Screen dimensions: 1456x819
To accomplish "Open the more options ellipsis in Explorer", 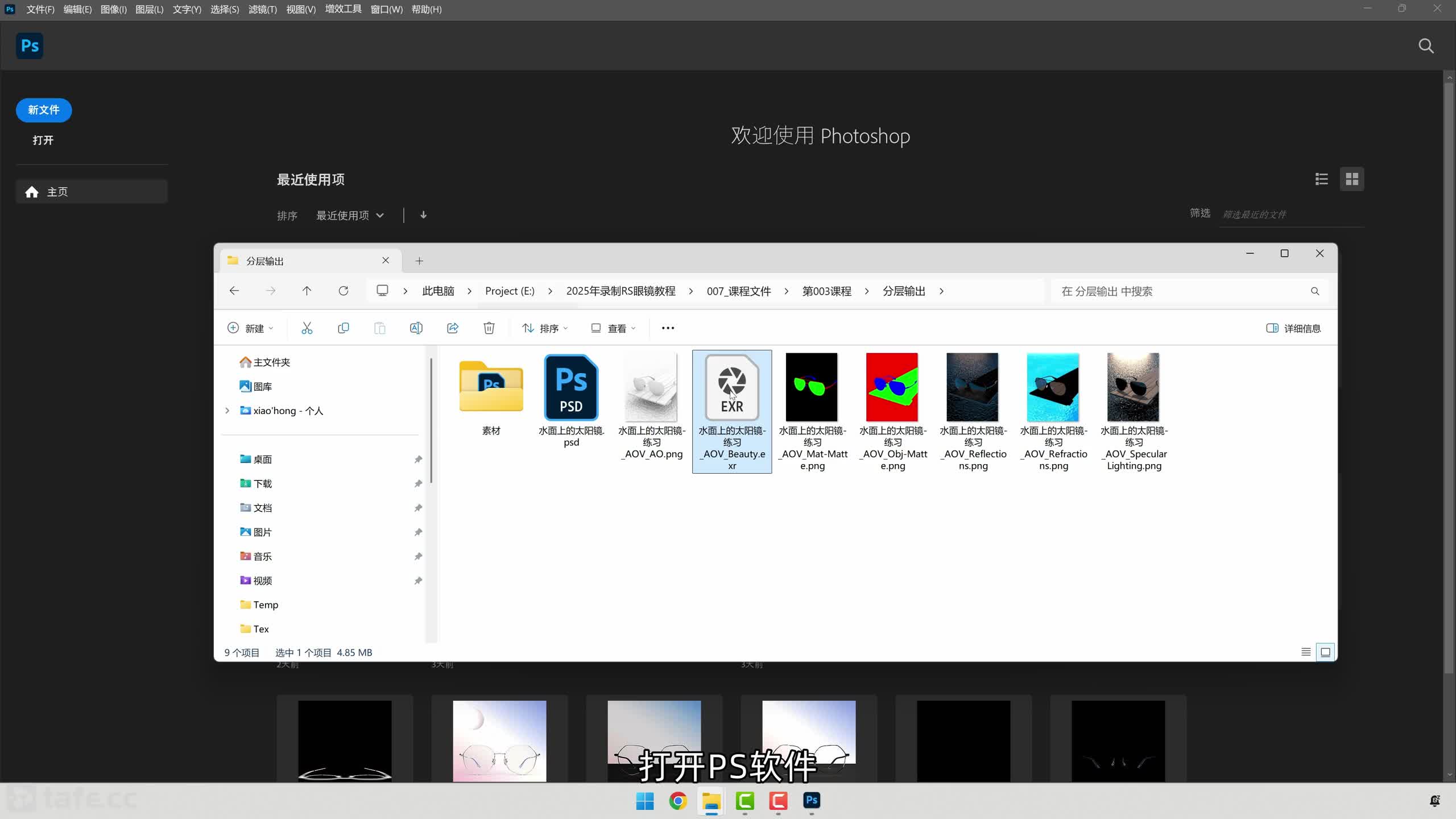I will click(668, 328).
